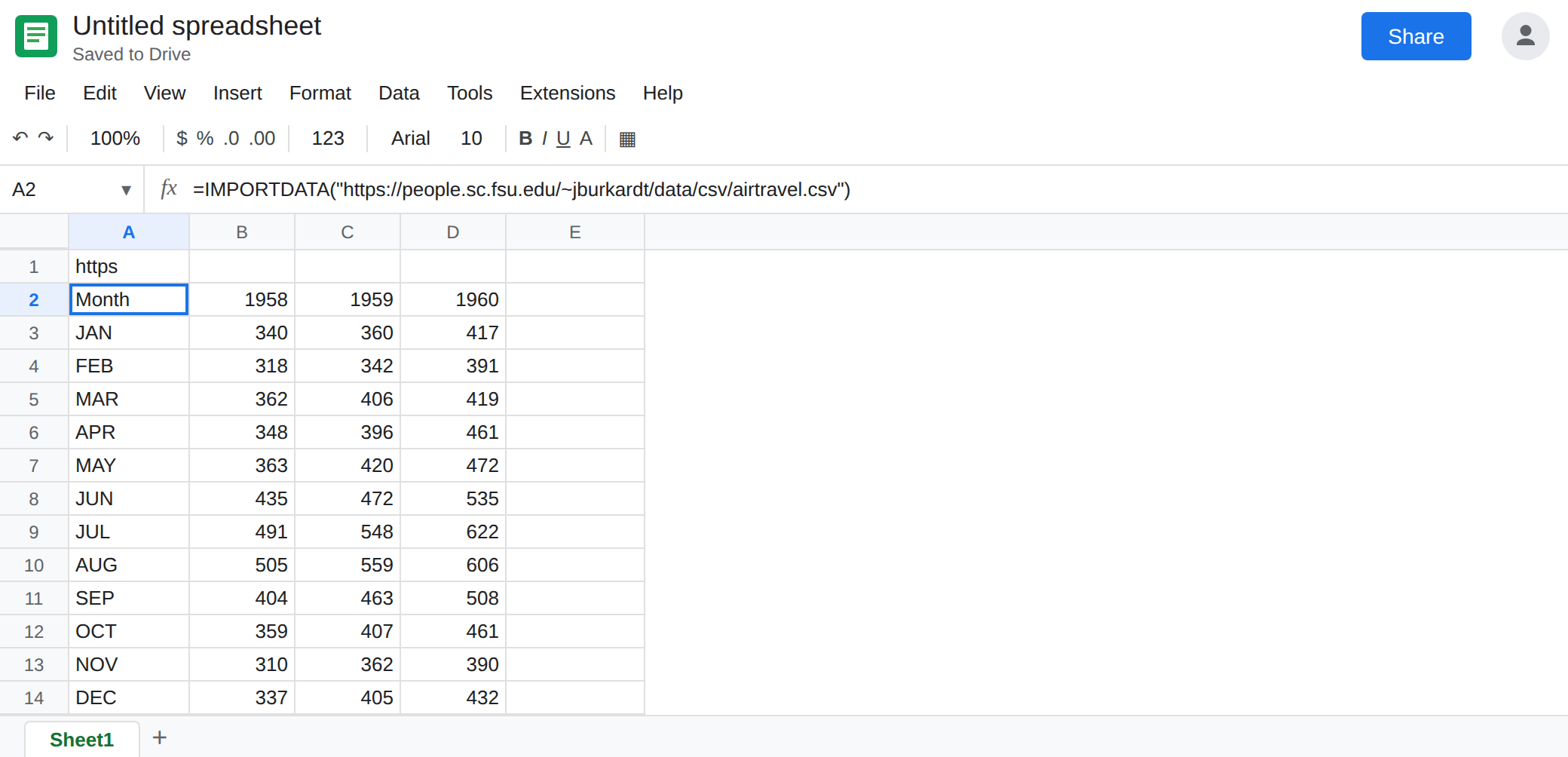Open the 100% zoom dropdown
Image resolution: width=1568 pixels, height=757 pixels.
click(115, 138)
